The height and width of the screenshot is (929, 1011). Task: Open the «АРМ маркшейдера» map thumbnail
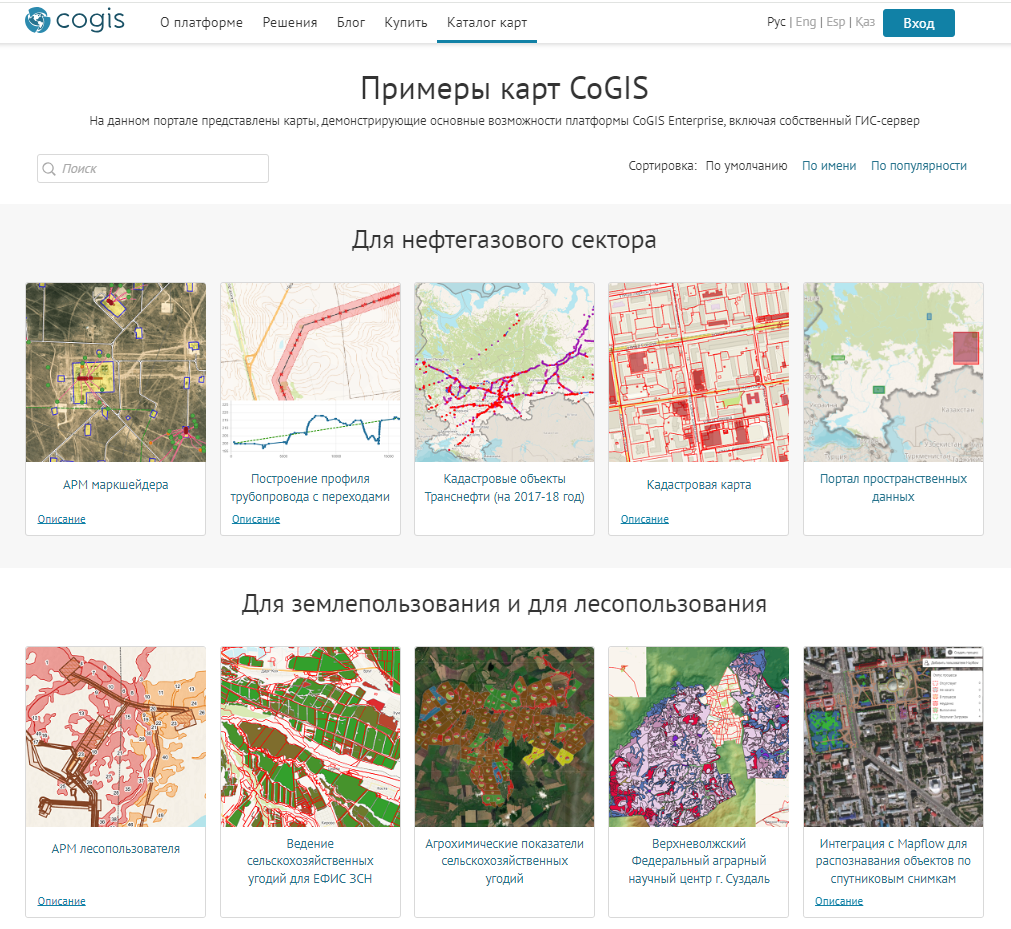click(x=116, y=372)
